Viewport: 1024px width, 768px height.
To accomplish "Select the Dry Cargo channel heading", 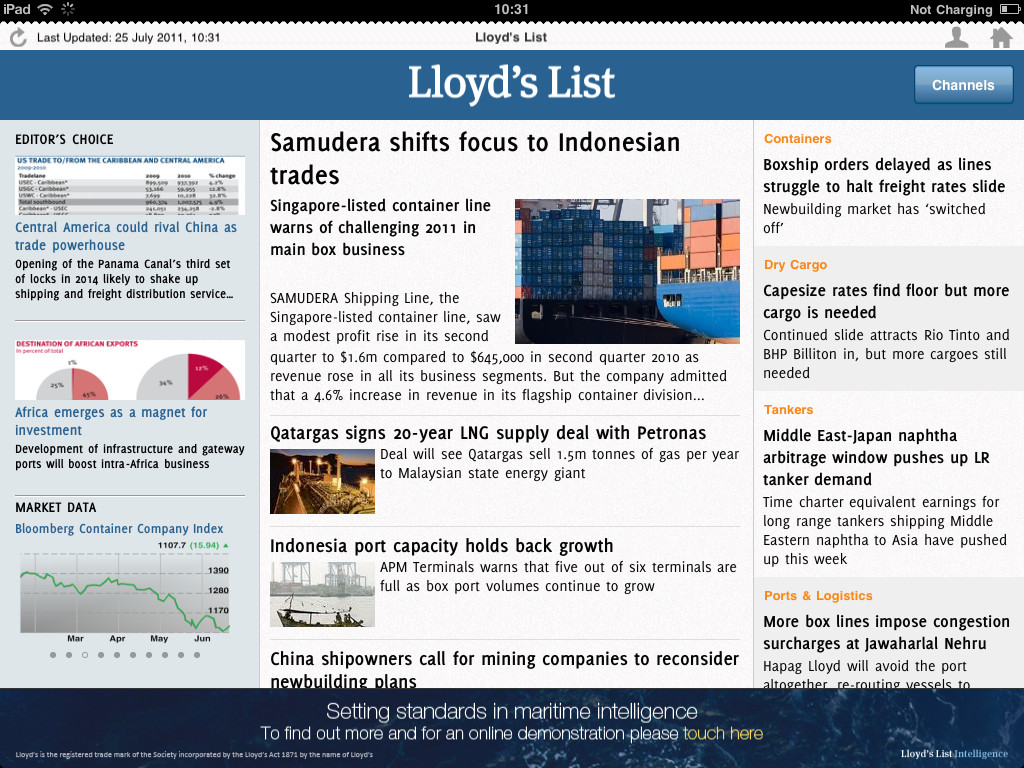I will [x=795, y=265].
